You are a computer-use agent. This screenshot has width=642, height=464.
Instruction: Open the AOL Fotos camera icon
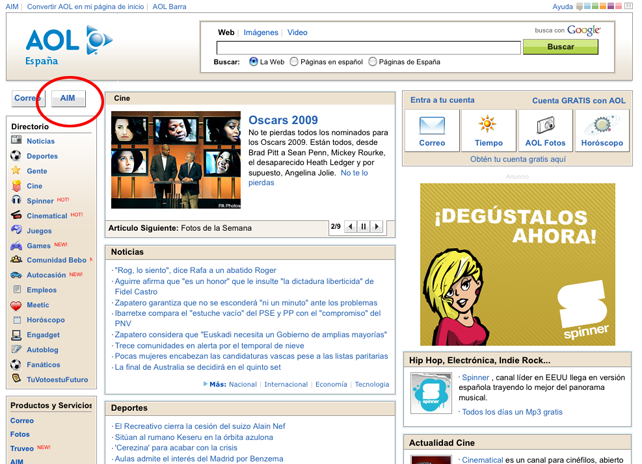tap(545, 125)
